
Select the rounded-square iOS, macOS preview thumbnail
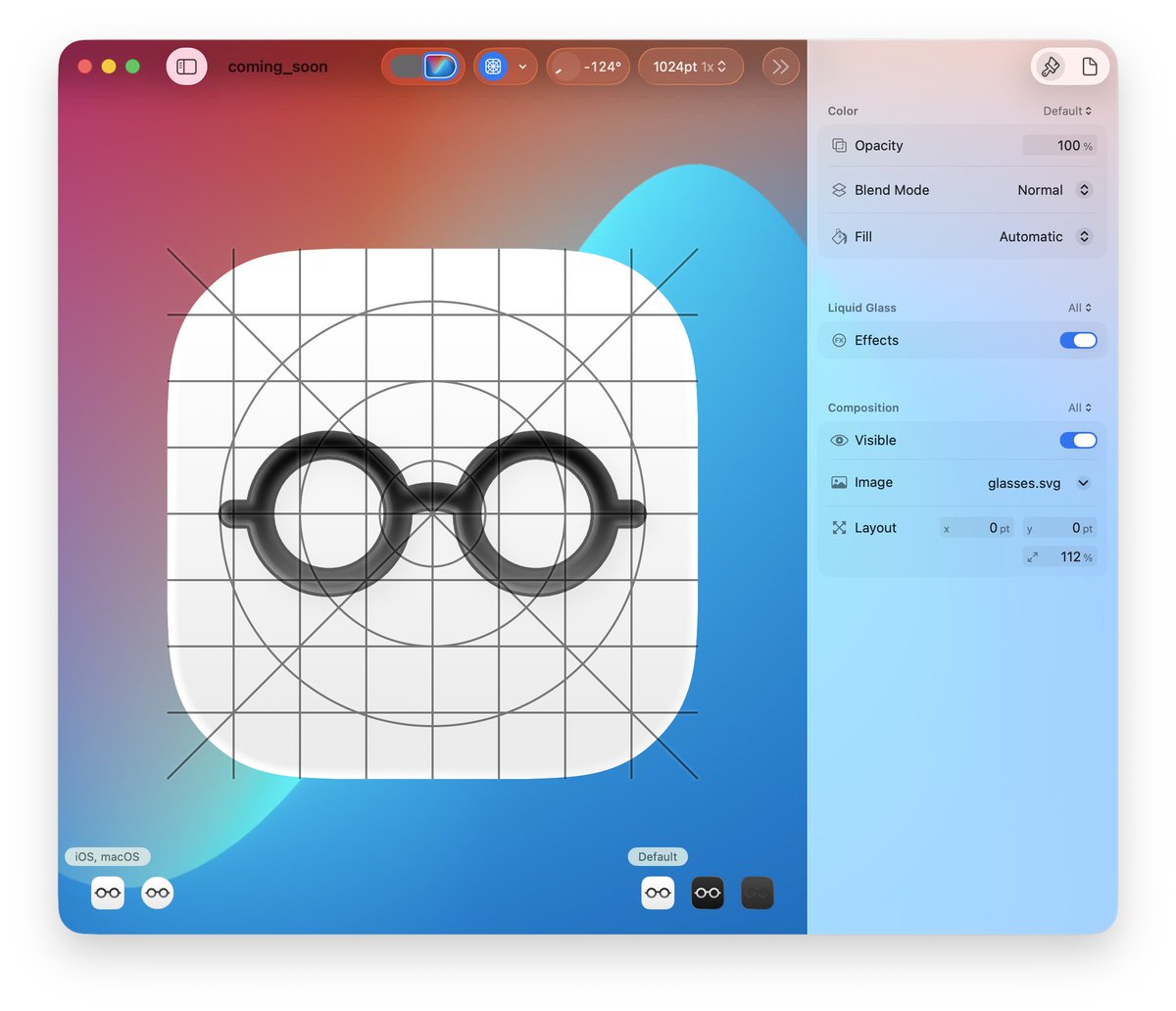pos(108,892)
